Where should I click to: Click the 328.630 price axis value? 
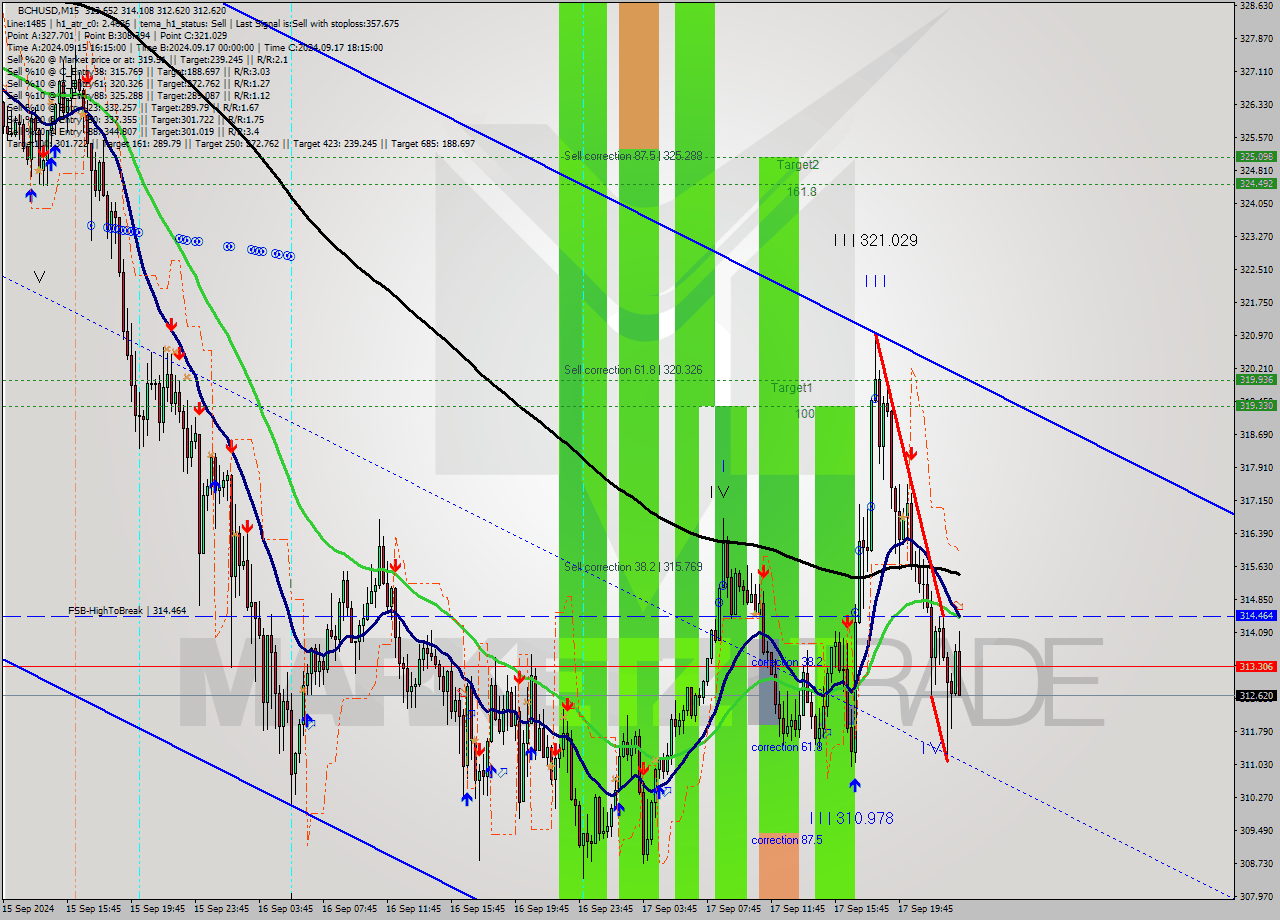click(1256, 6)
